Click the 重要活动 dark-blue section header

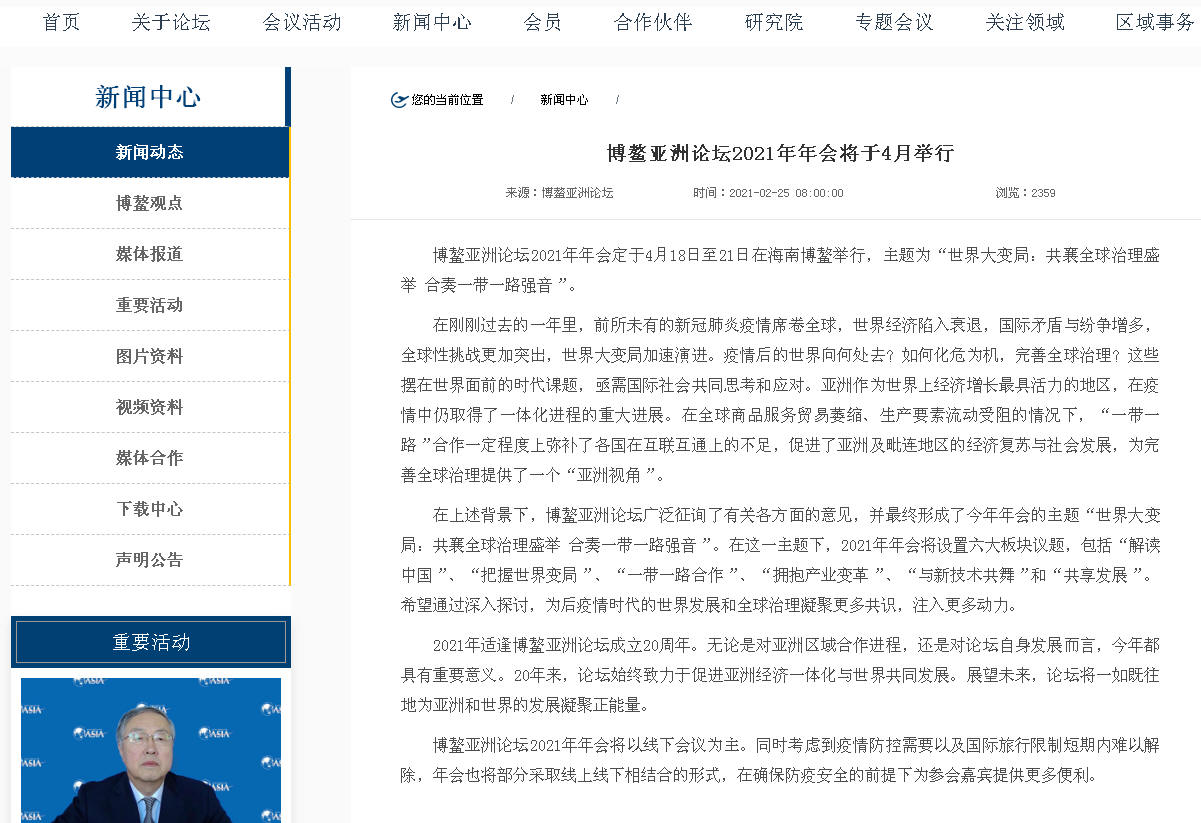(151, 642)
